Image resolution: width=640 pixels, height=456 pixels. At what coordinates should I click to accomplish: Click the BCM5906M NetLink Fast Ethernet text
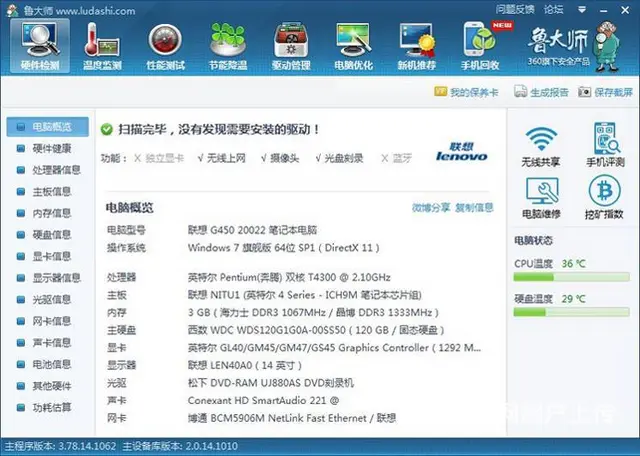[292, 418]
